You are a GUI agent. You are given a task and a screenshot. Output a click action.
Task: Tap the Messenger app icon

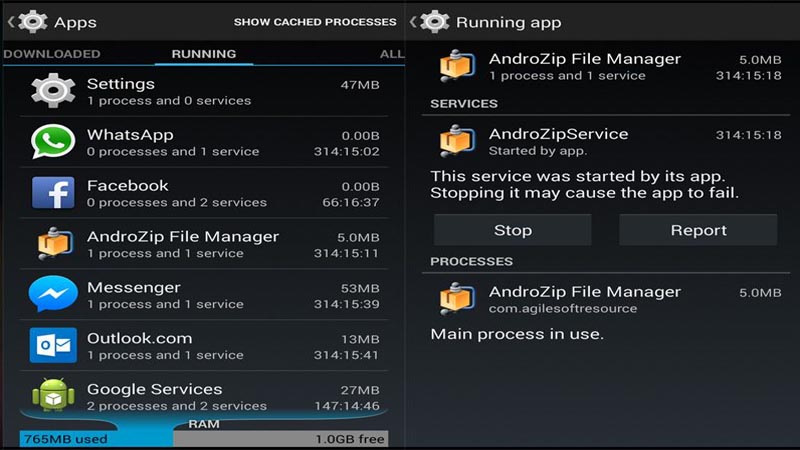pos(53,296)
